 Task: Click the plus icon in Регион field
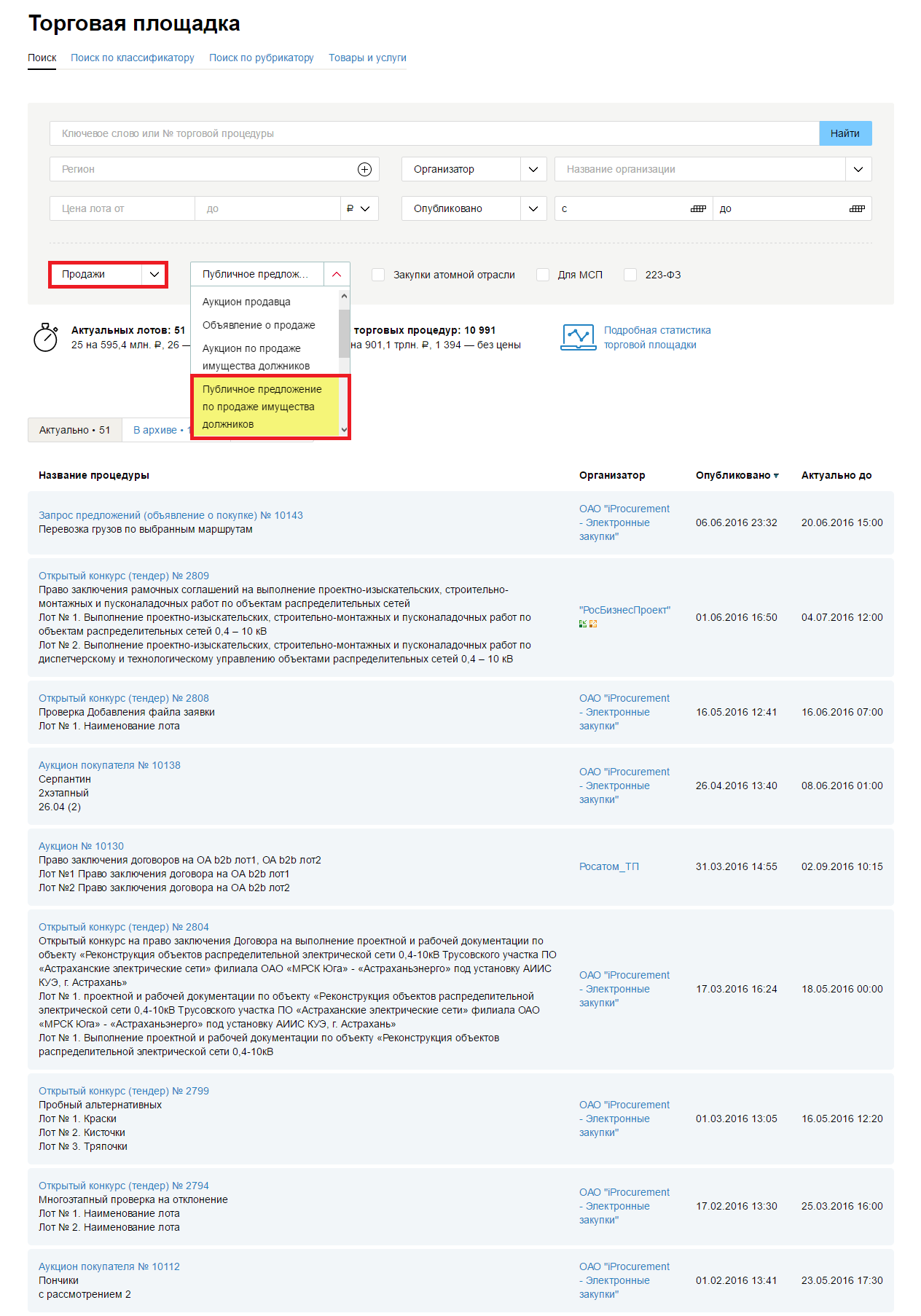(x=364, y=169)
